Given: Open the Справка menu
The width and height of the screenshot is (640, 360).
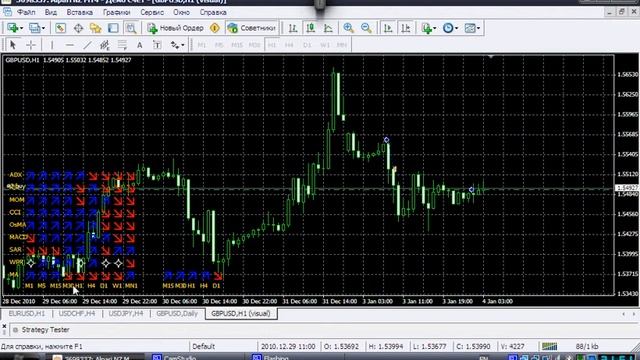Looking at the screenshot, I should [x=213, y=12].
